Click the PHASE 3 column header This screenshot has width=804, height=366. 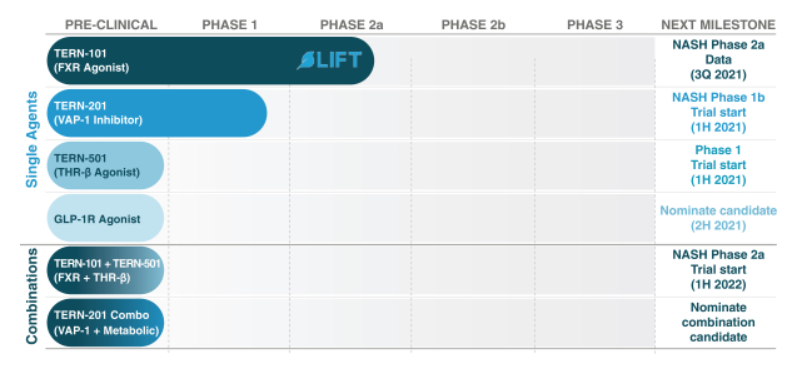pos(595,25)
